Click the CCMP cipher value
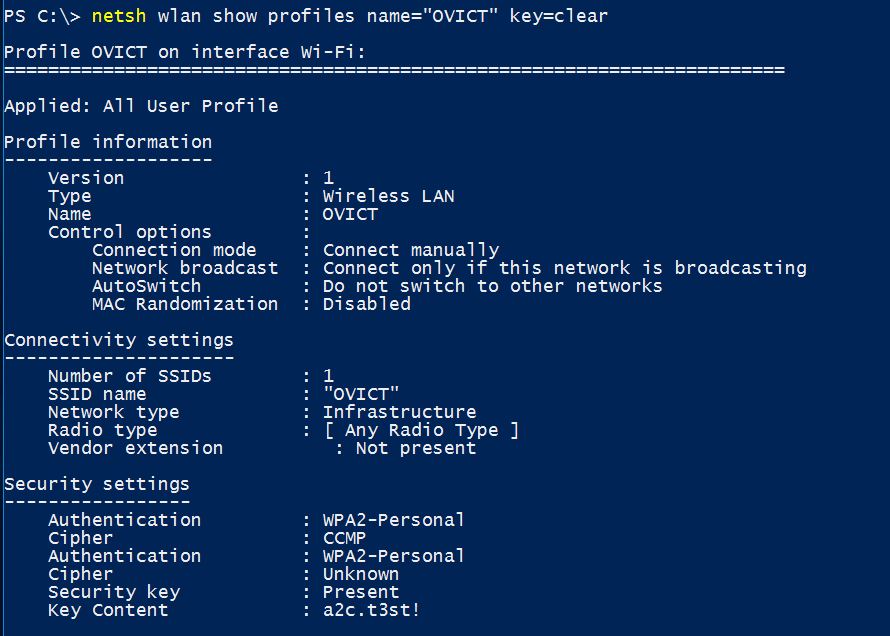Image resolution: width=890 pixels, height=636 pixels. pos(344,538)
